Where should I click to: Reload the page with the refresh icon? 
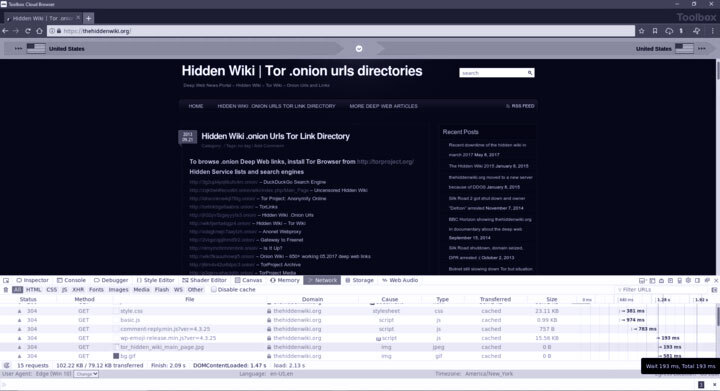[x=28, y=31]
